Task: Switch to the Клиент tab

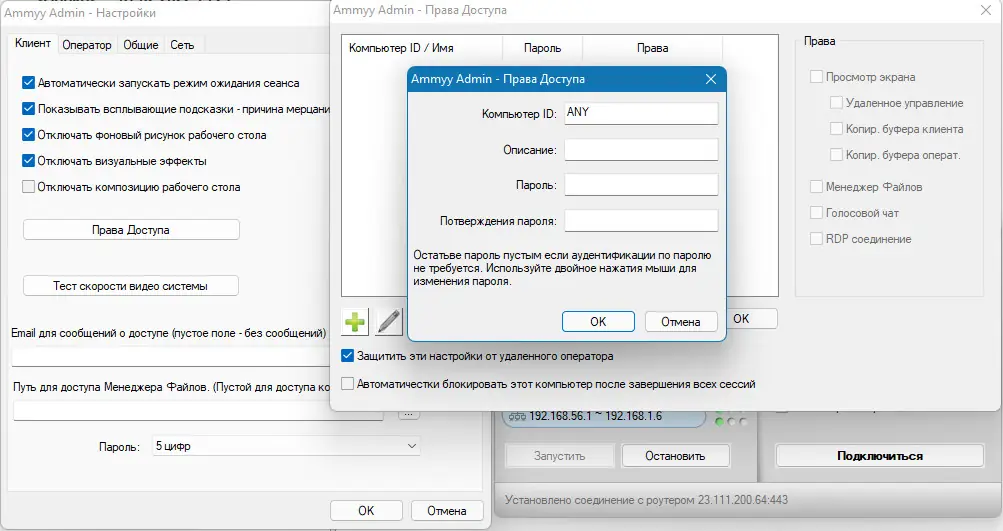Action: point(33,44)
